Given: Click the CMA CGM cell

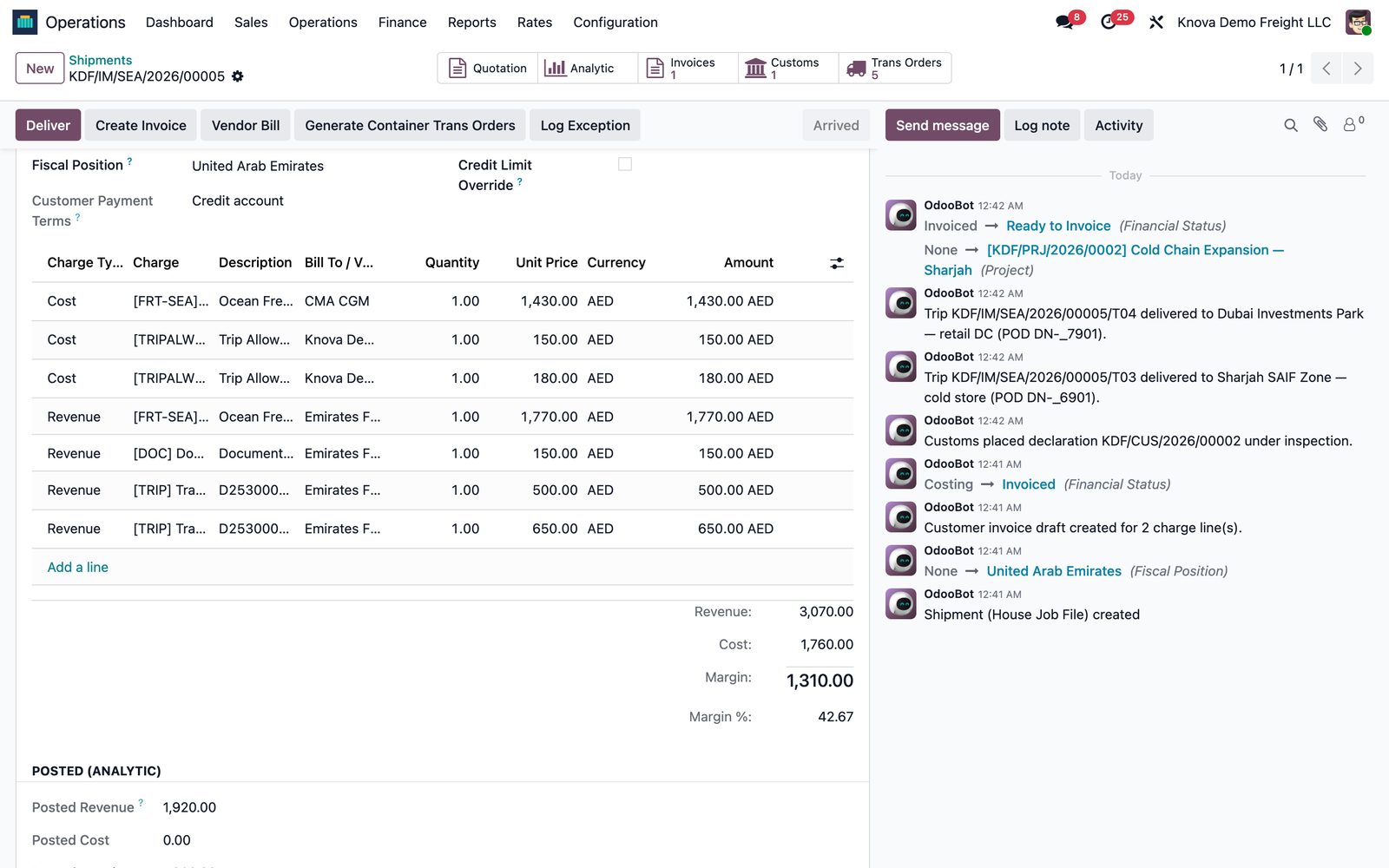Looking at the screenshot, I should pyautogui.click(x=337, y=301).
